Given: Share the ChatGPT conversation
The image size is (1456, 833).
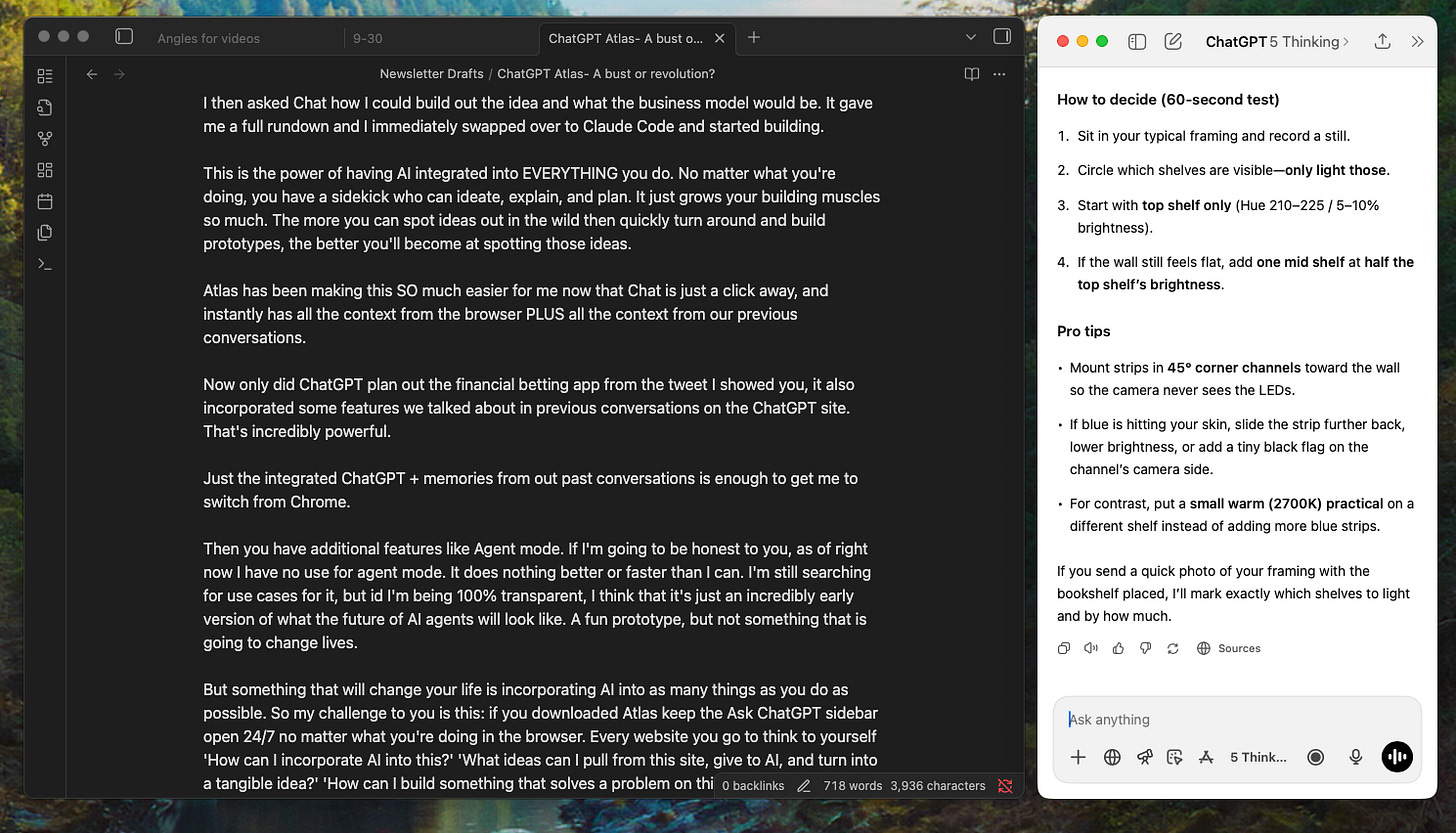Looking at the screenshot, I should click(x=1382, y=41).
